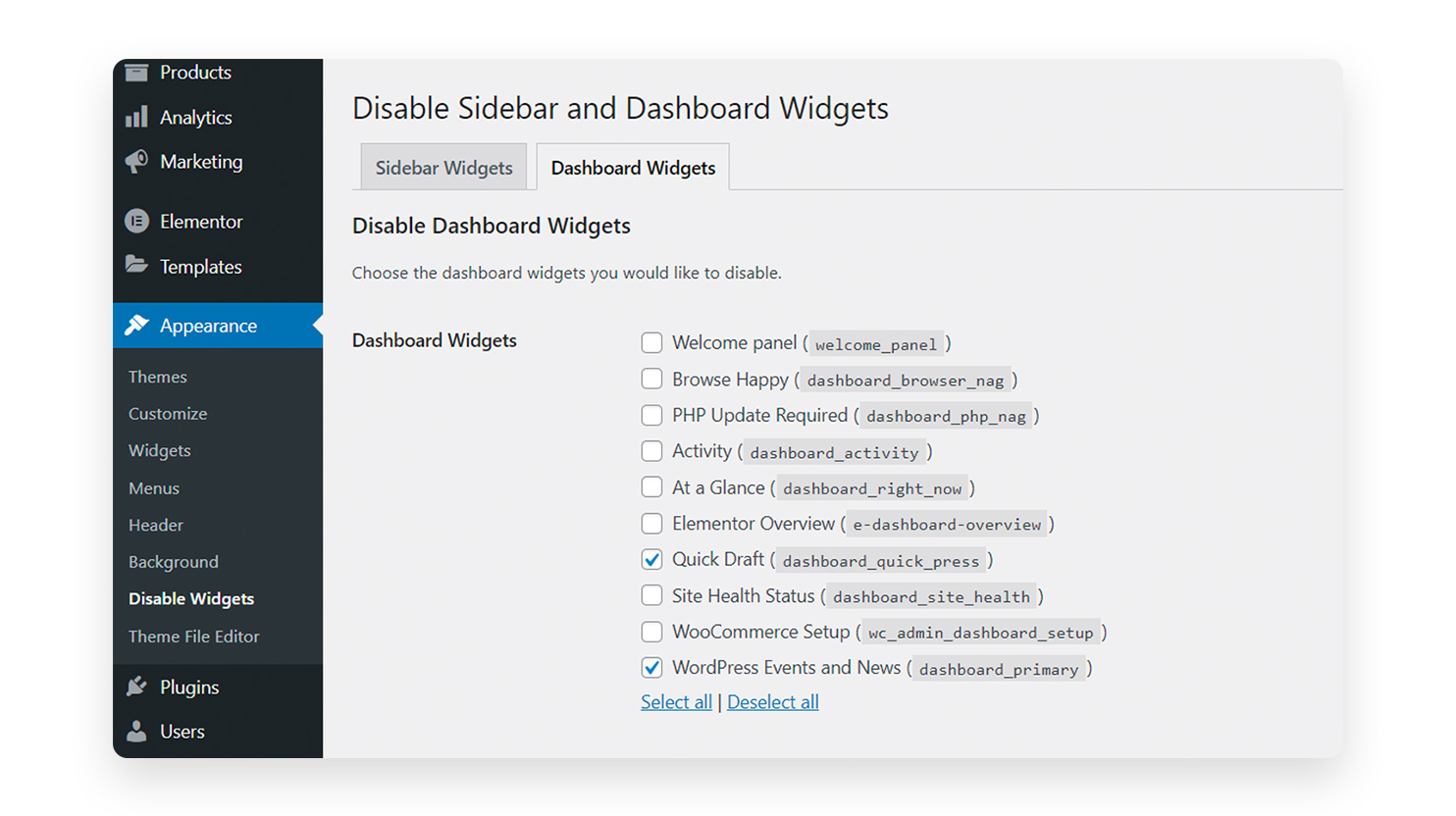Image resolution: width=1456 pixels, height=816 pixels.
Task: Check the Site Health Status checkbox
Action: pyautogui.click(x=651, y=595)
